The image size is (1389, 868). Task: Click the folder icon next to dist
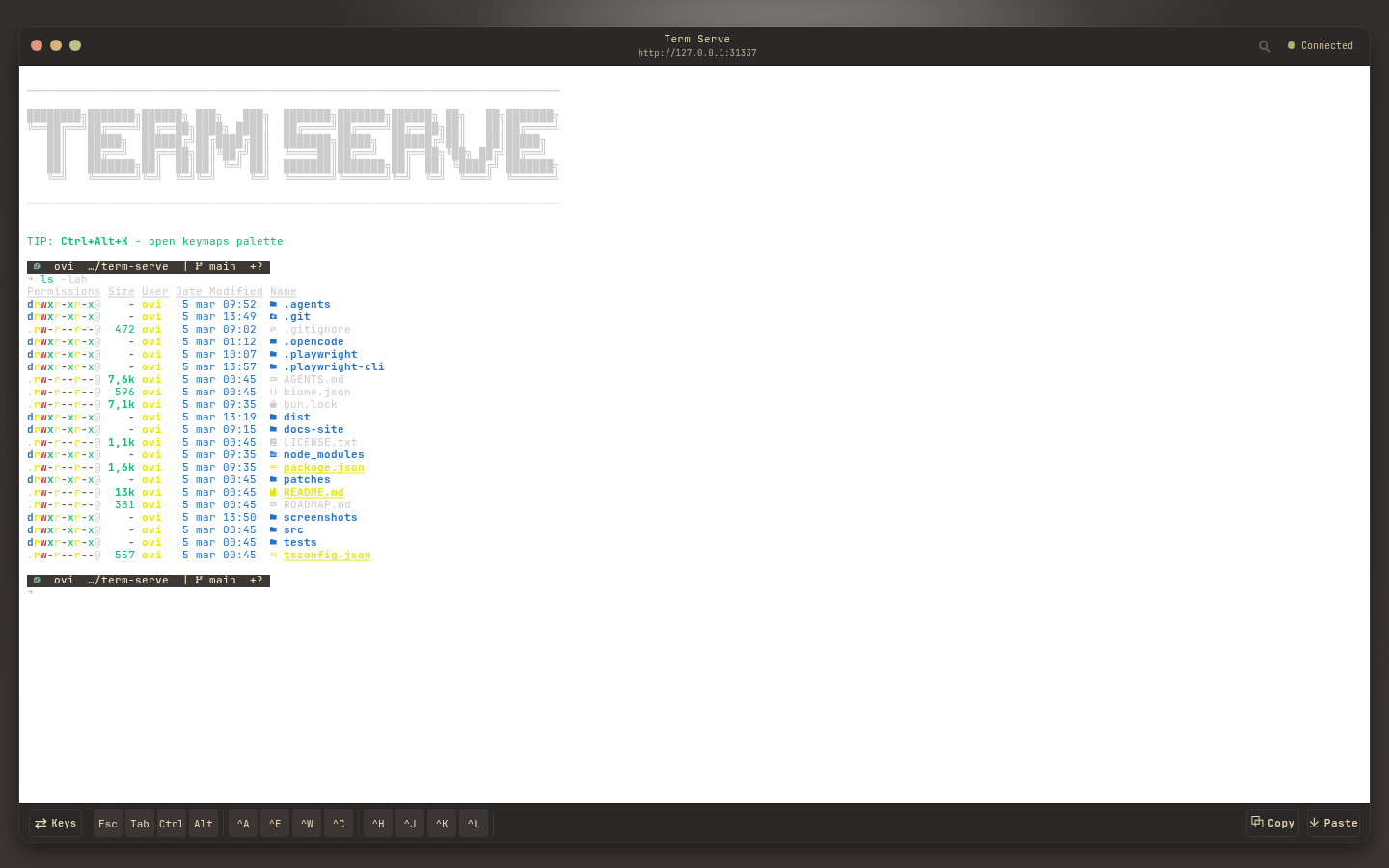coord(274,417)
